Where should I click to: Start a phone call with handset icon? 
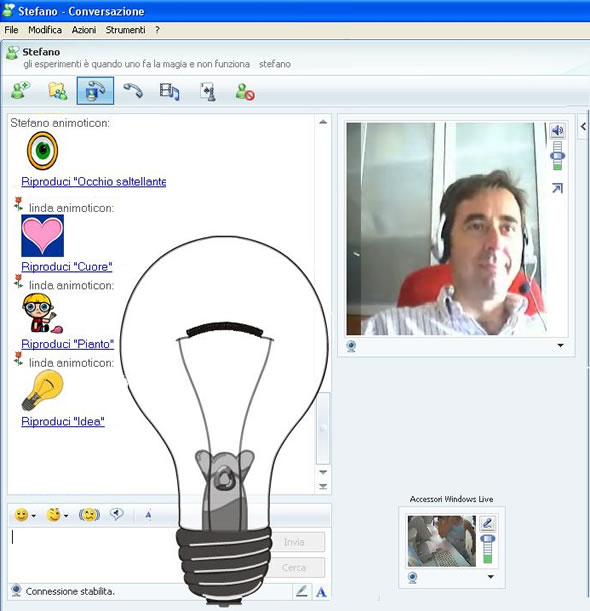pyautogui.click(x=133, y=91)
